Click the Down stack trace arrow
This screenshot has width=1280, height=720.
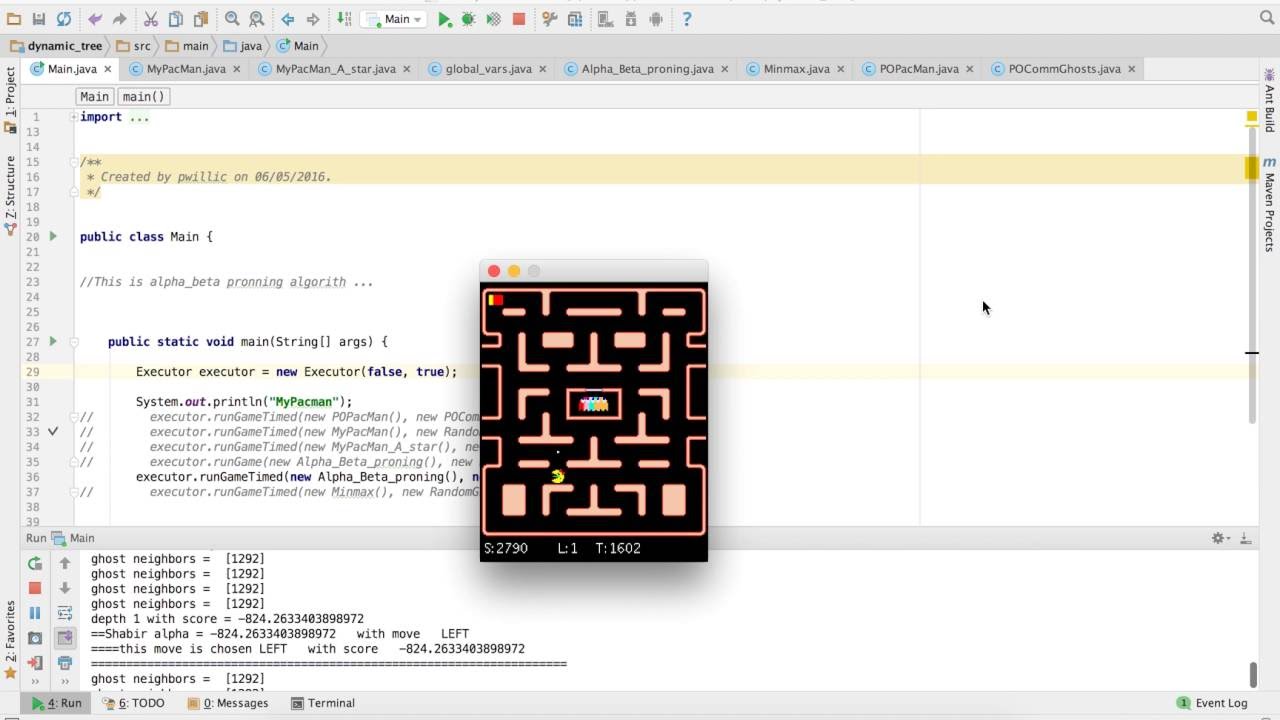click(x=65, y=589)
